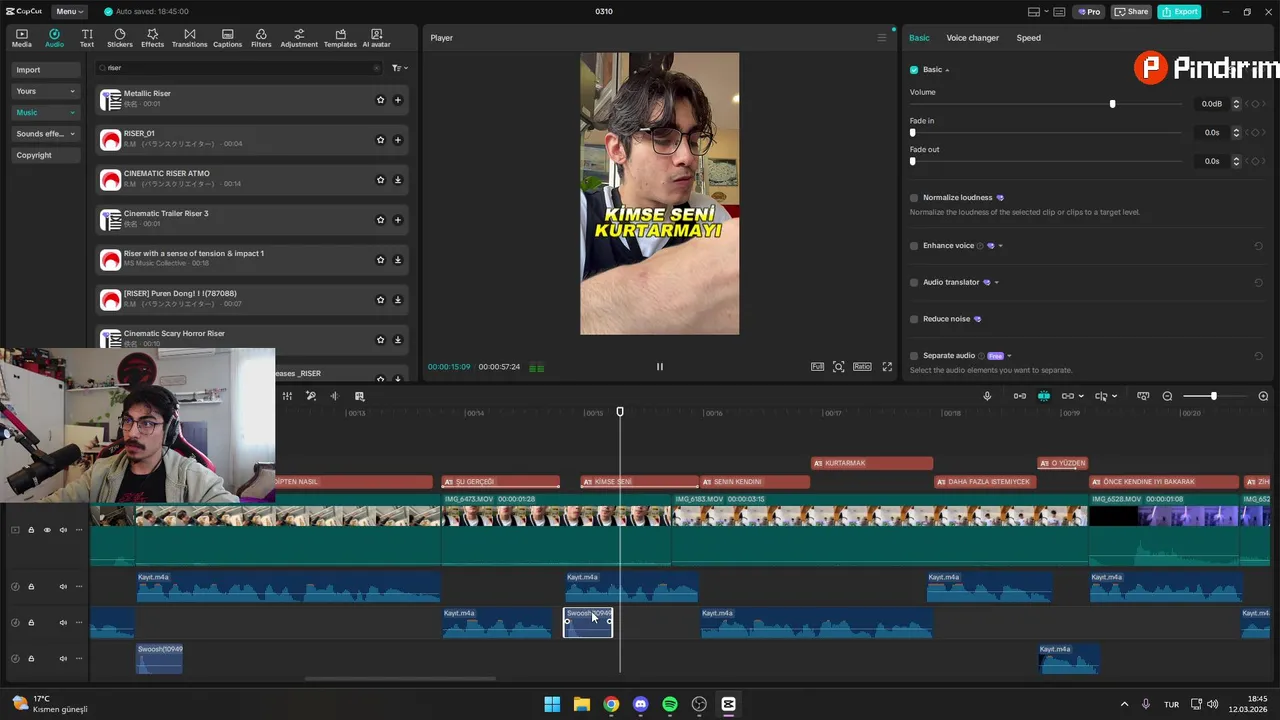This screenshot has height=720, width=1280.
Task: Adjust the timeline zoom slider
Action: click(1213, 396)
